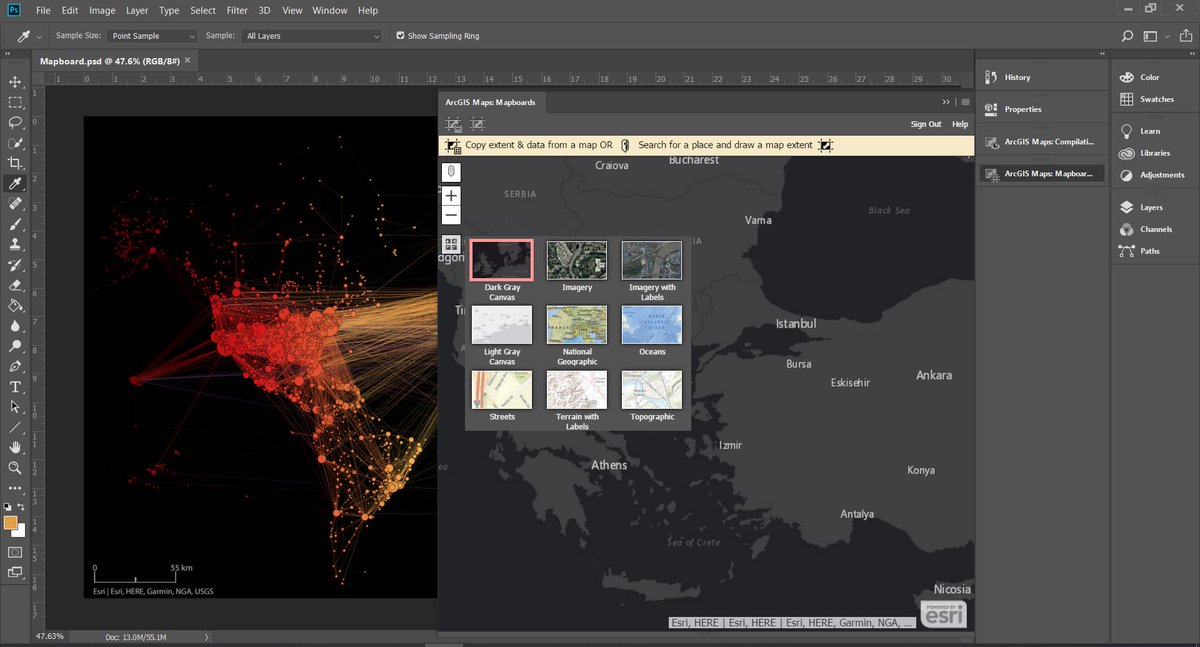Select the Quick Selection tool

[x=15, y=143]
